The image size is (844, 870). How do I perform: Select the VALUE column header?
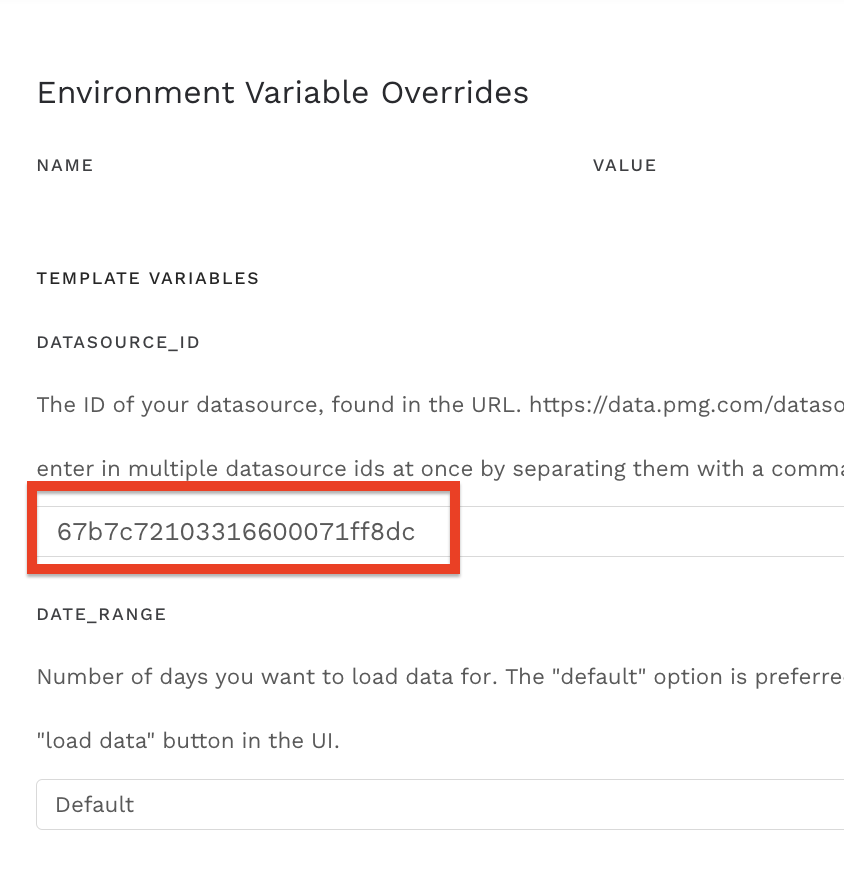point(624,165)
